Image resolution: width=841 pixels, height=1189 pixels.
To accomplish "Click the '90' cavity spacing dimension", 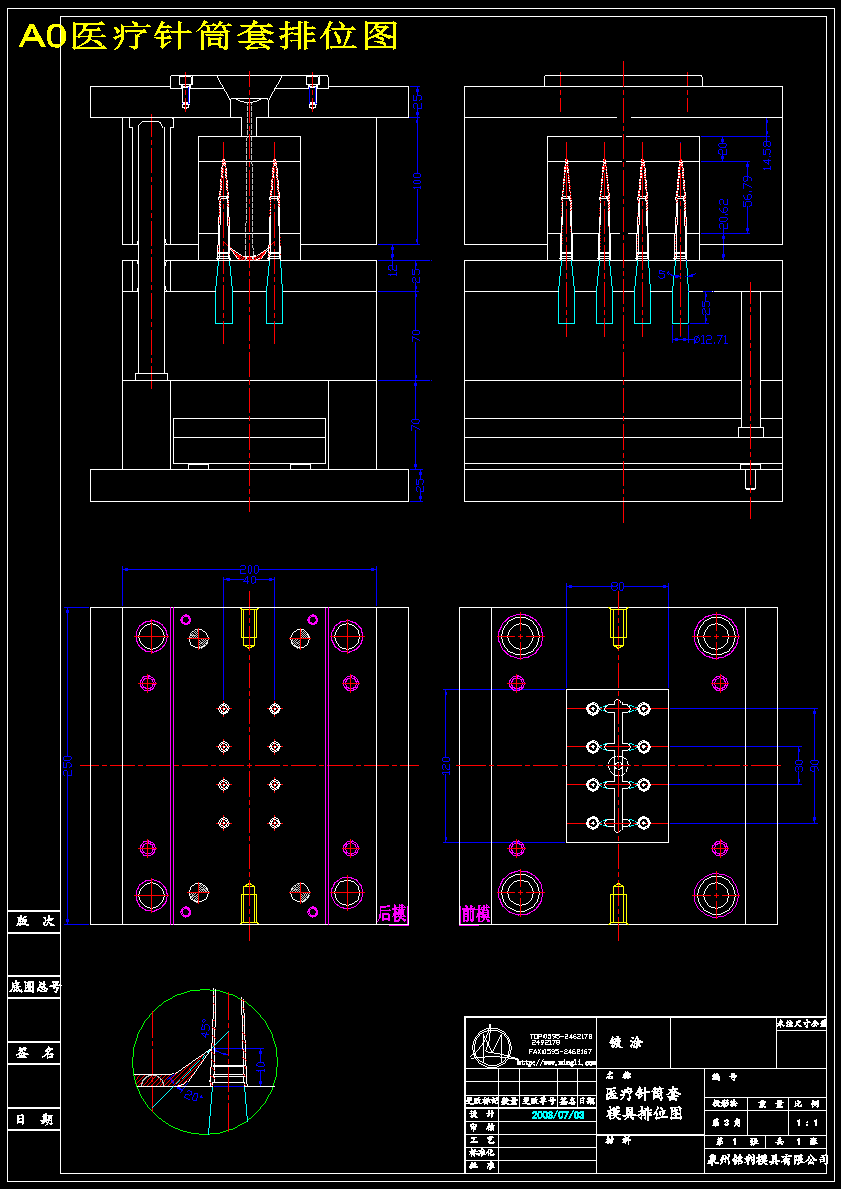I will coord(814,765).
